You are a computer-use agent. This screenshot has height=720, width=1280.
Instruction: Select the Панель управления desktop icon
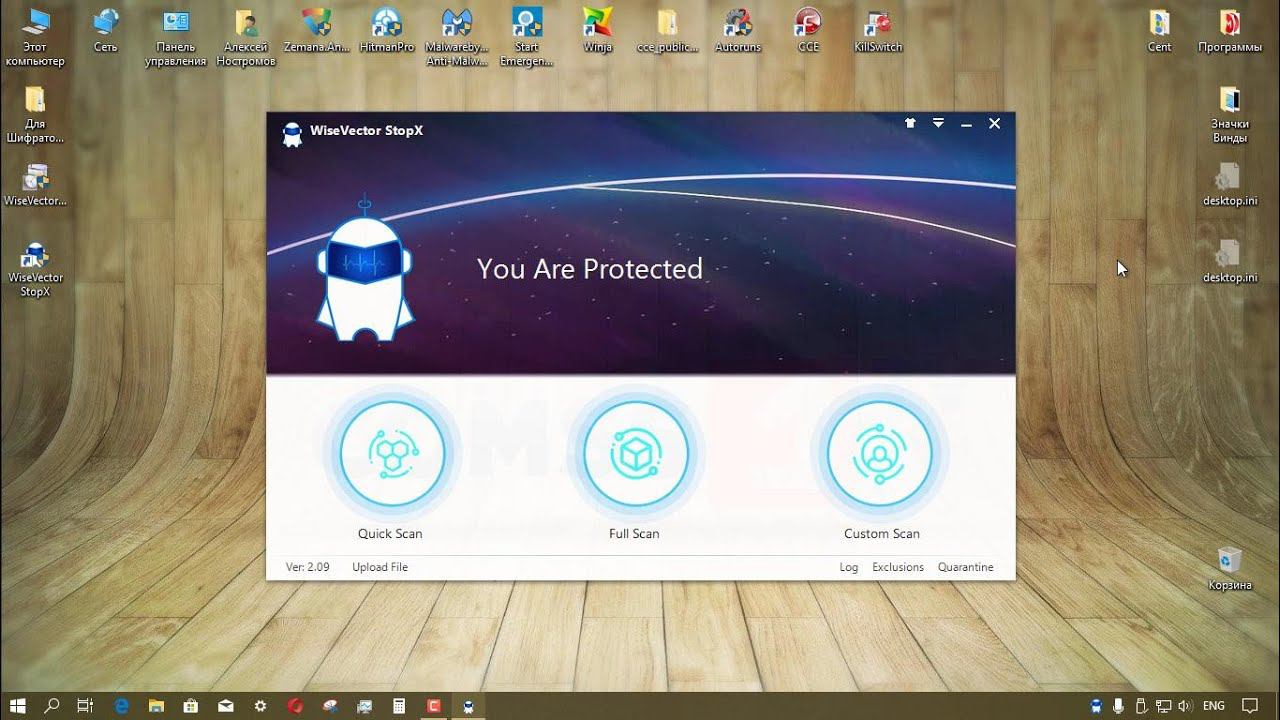coord(175,37)
